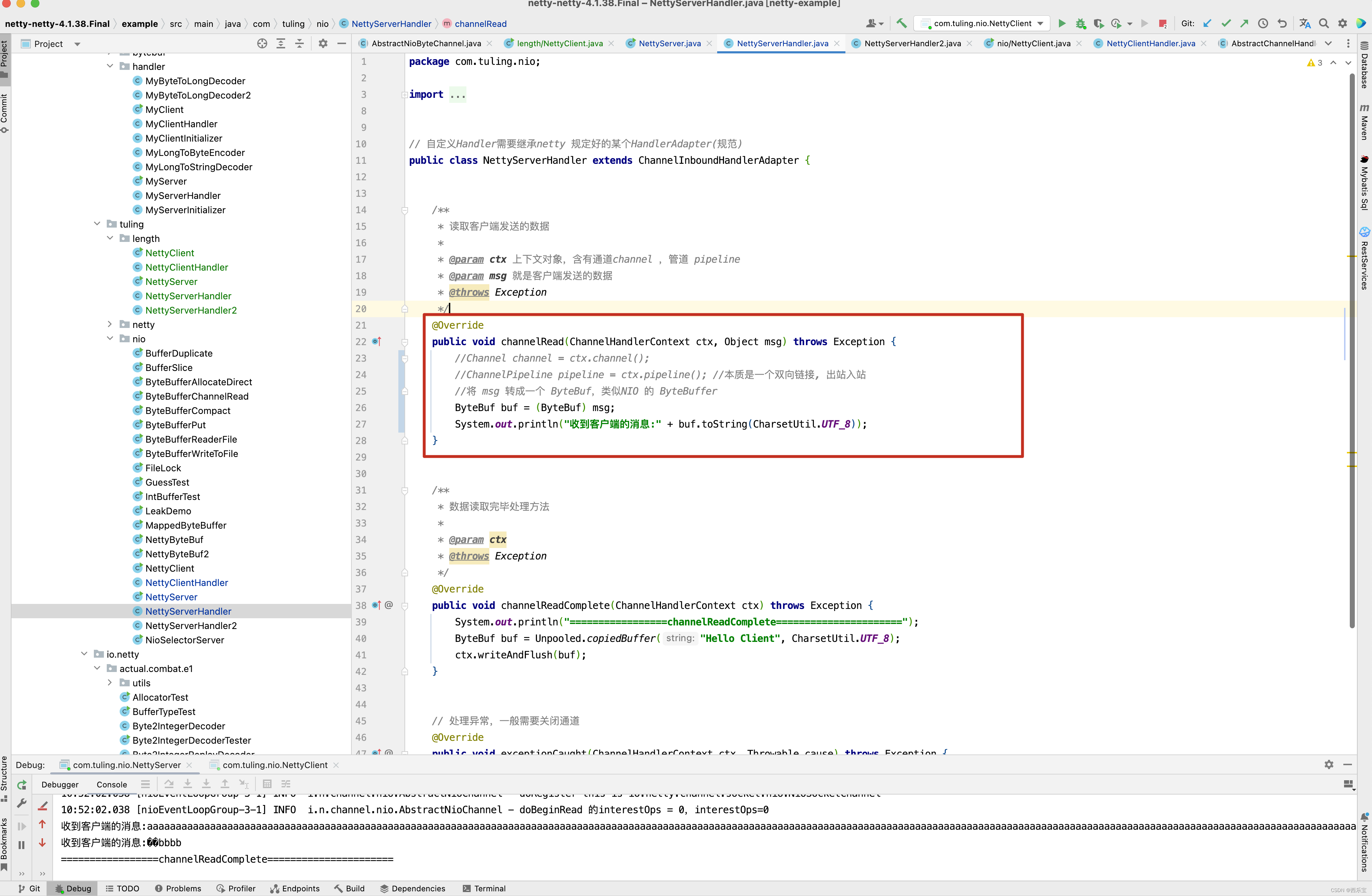Open Search Everywhere magnifier
This screenshot has height=896, width=1372.
pyautogui.click(x=1324, y=24)
